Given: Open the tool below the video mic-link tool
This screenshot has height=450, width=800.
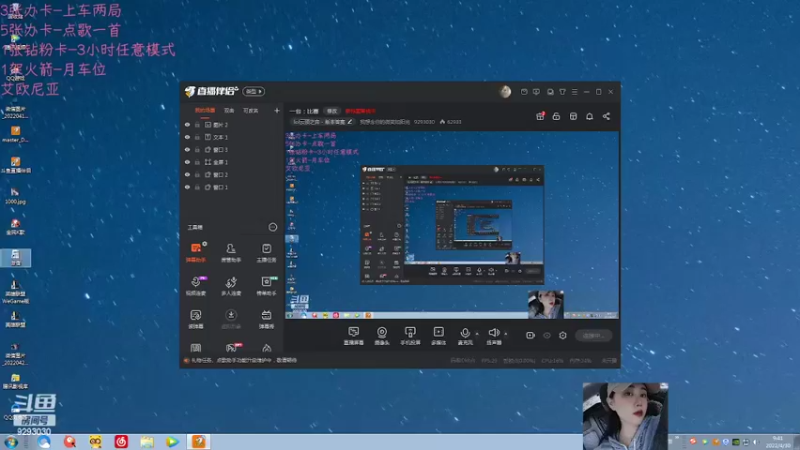Looking at the screenshot, I should 196,319.
